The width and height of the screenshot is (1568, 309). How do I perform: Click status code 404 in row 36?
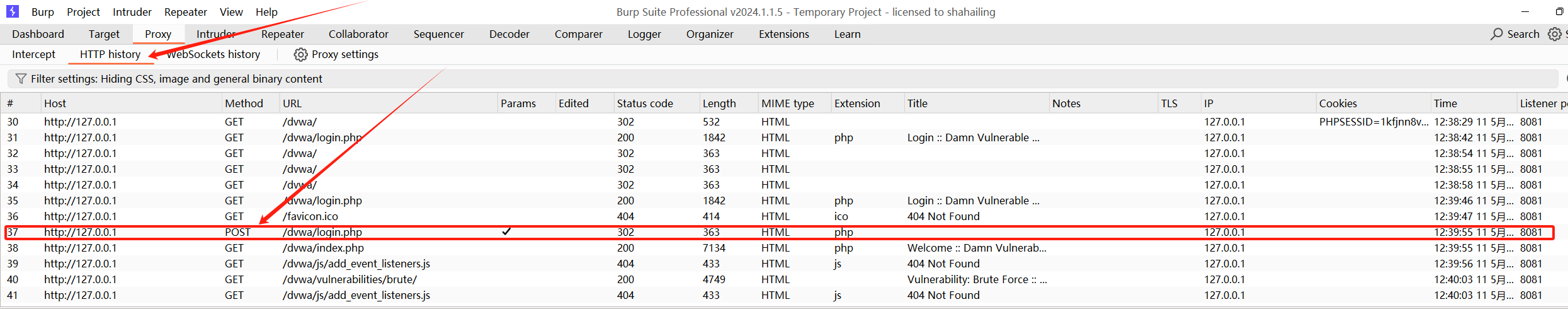pyautogui.click(x=625, y=216)
